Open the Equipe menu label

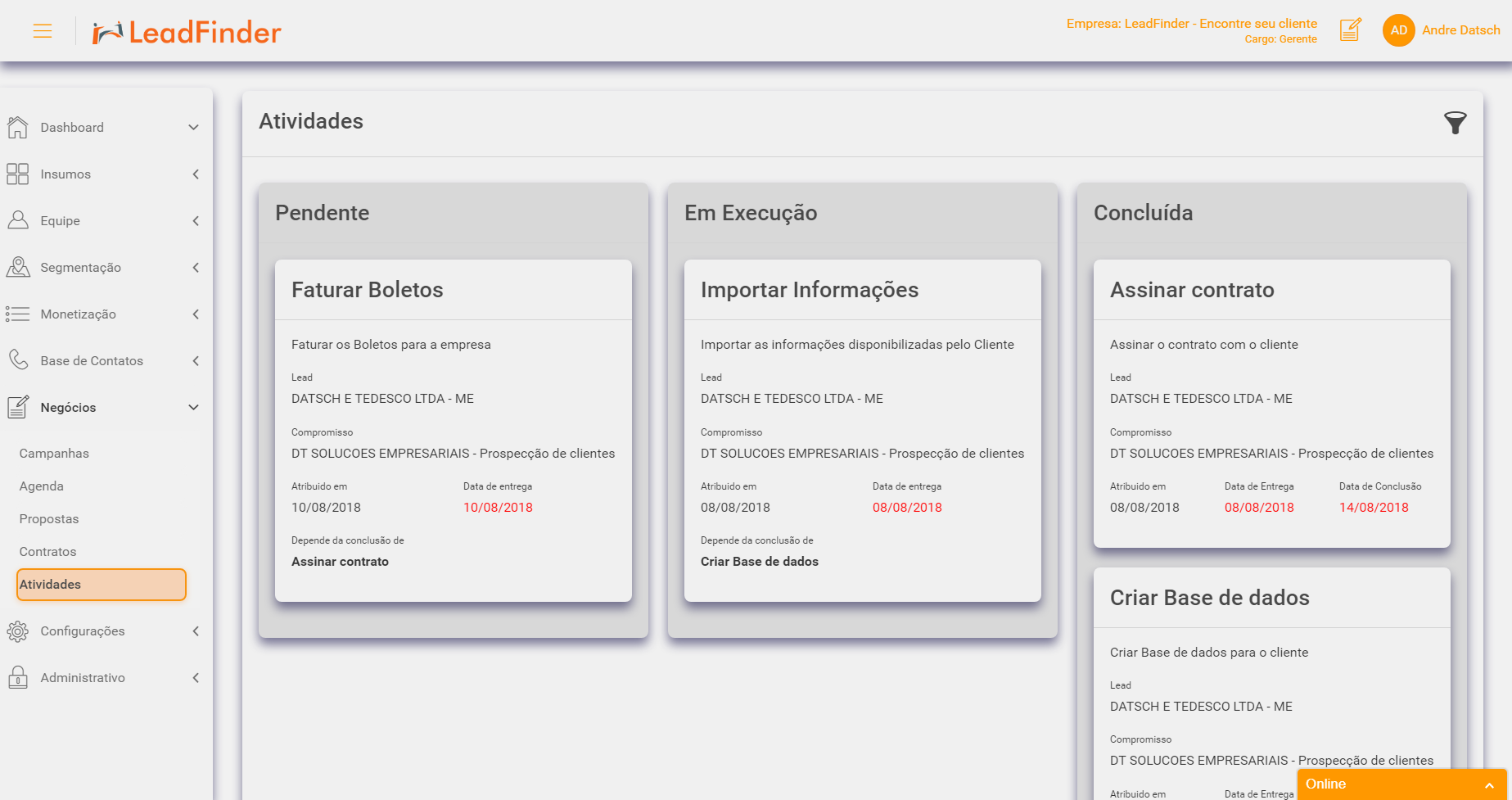61,220
